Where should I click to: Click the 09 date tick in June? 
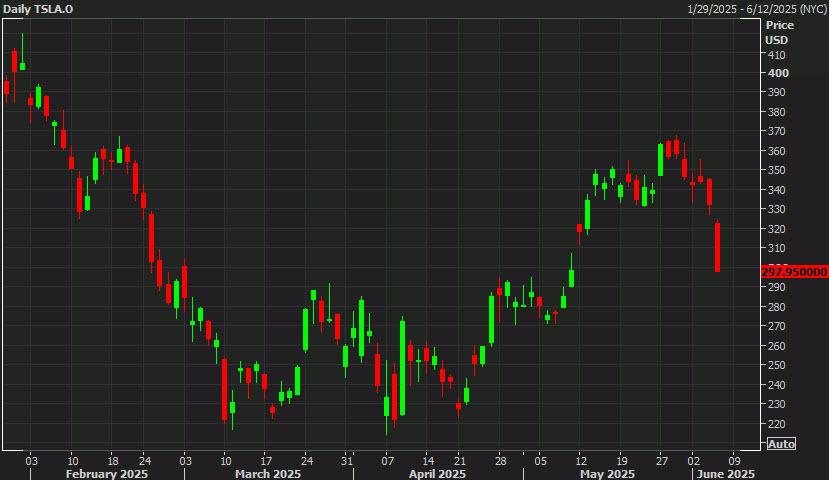click(734, 461)
